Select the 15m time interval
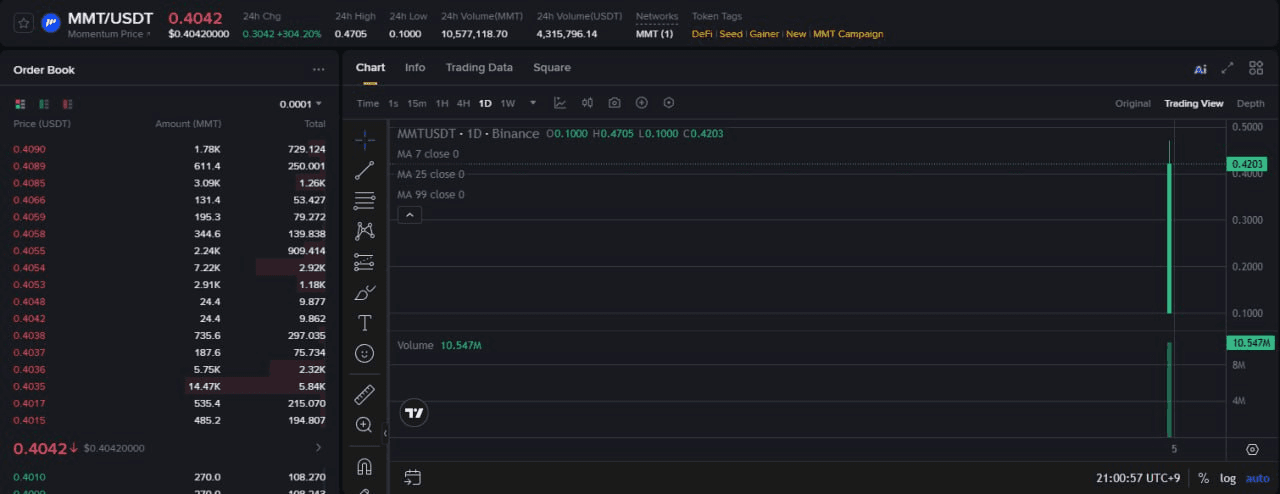The width and height of the screenshot is (1280, 494). point(416,103)
